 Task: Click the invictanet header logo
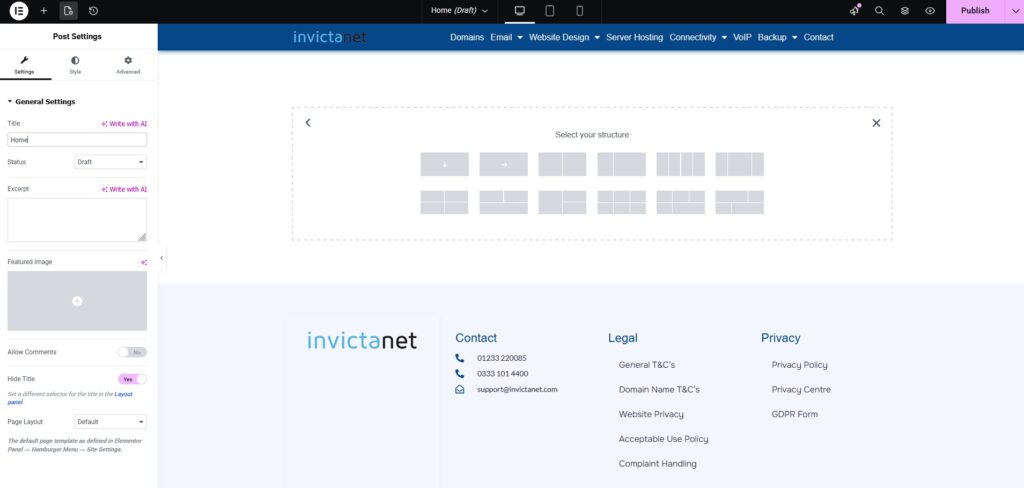pyautogui.click(x=329, y=37)
